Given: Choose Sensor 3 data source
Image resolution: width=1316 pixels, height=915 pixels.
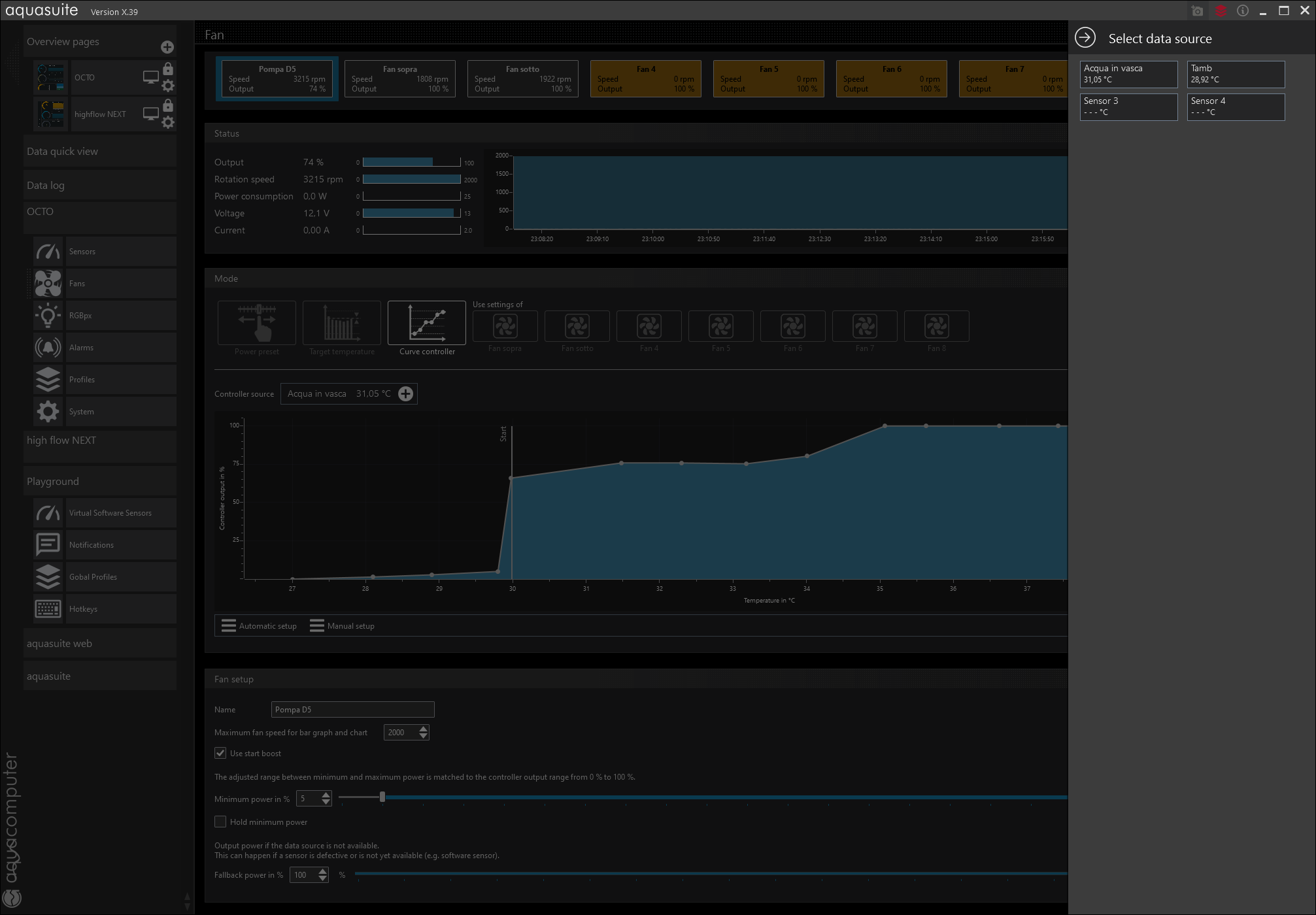Looking at the screenshot, I should coord(1129,107).
